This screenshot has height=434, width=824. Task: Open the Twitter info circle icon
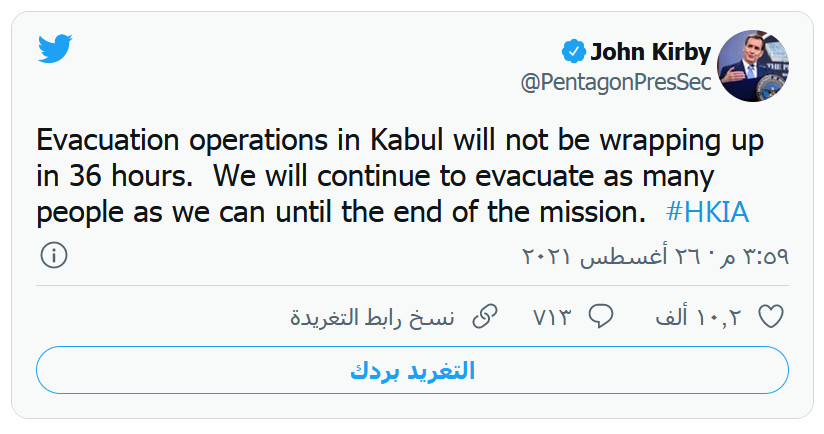(54, 256)
